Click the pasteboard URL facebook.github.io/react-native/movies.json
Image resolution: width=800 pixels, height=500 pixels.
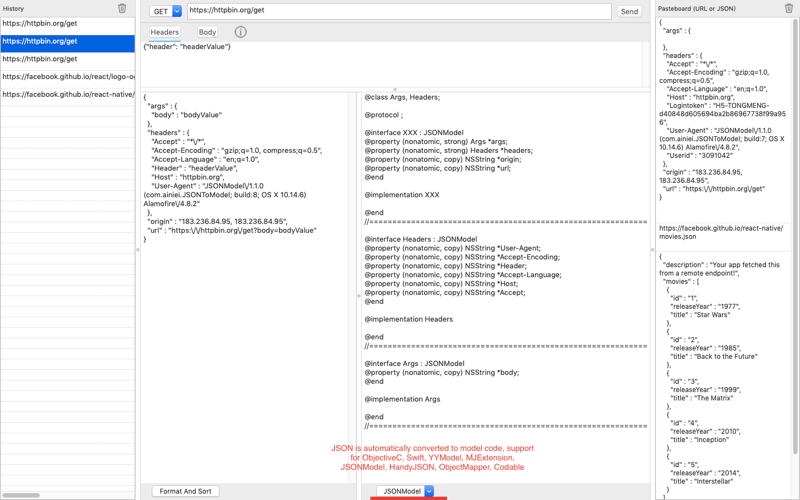coord(721,233)
